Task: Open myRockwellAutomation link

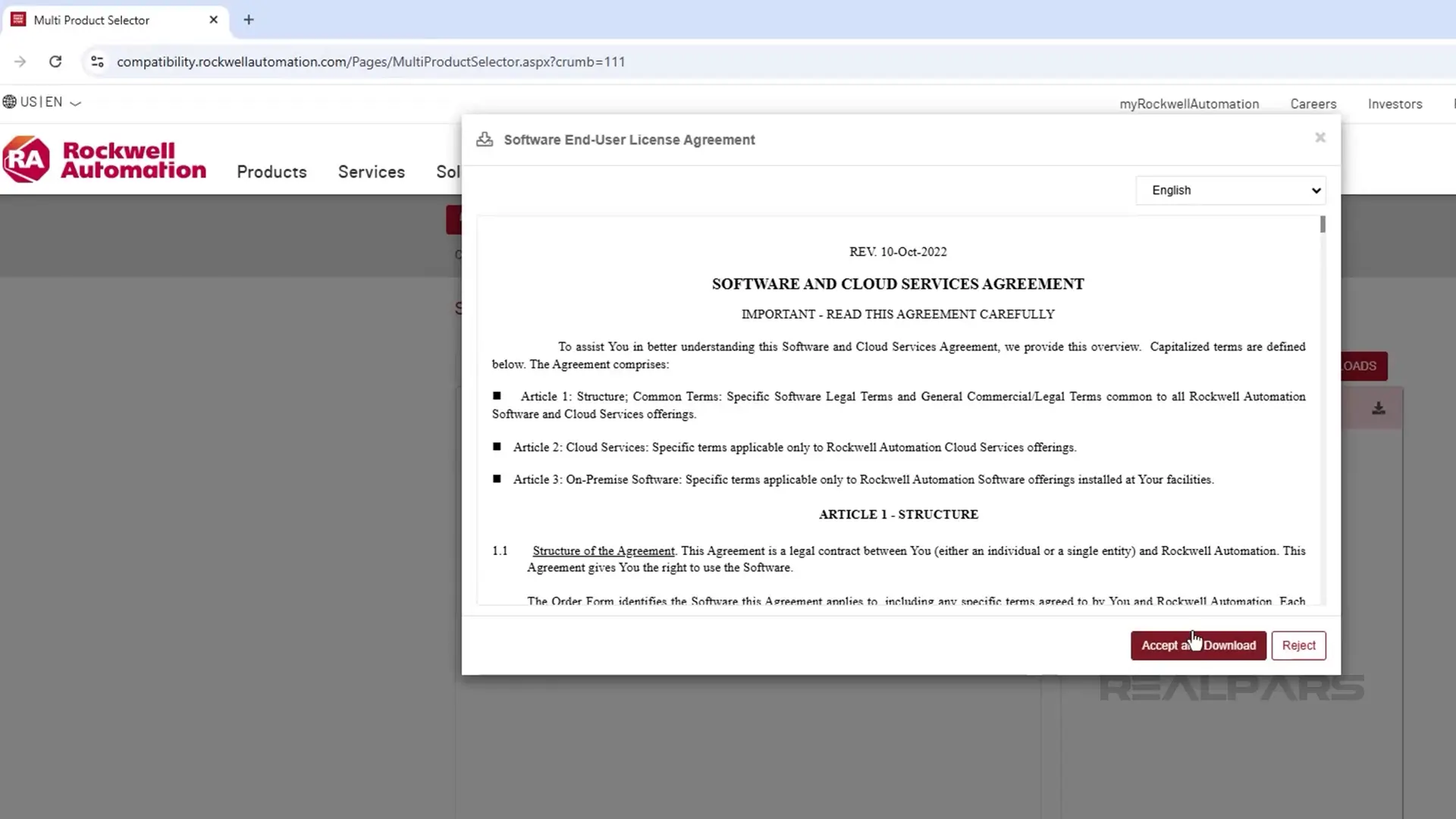Action: pyautogui.click(x=1189, y=104)
